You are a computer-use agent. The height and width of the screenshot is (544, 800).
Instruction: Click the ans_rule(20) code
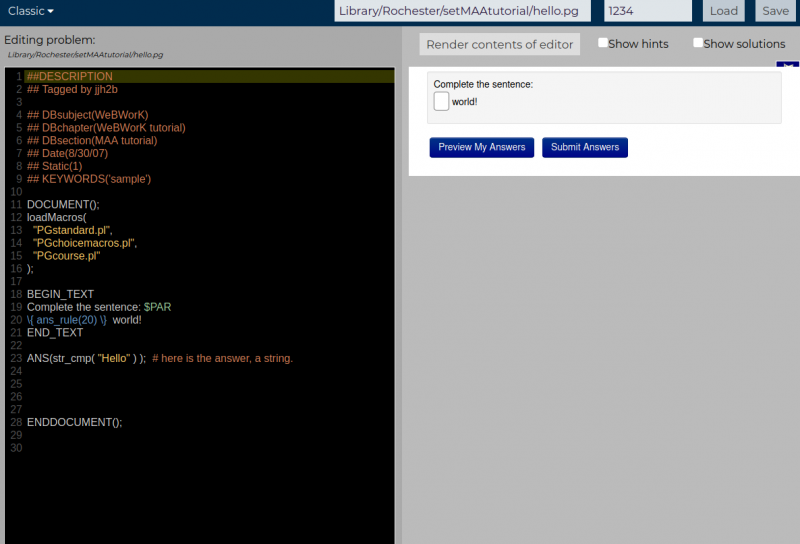click(66, 320)
